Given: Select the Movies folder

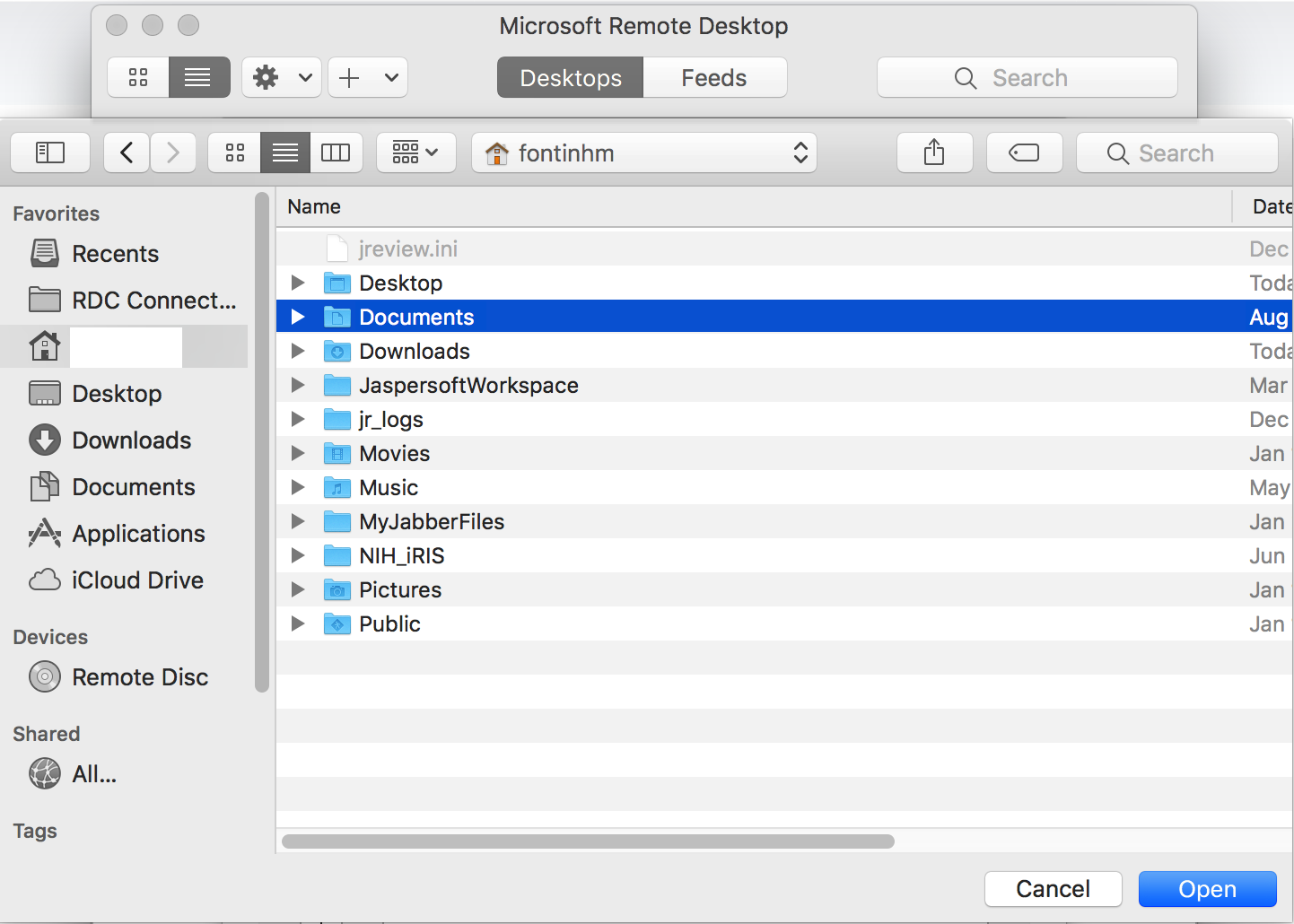Looking at the screenshot, I should (x=785, y=453).
